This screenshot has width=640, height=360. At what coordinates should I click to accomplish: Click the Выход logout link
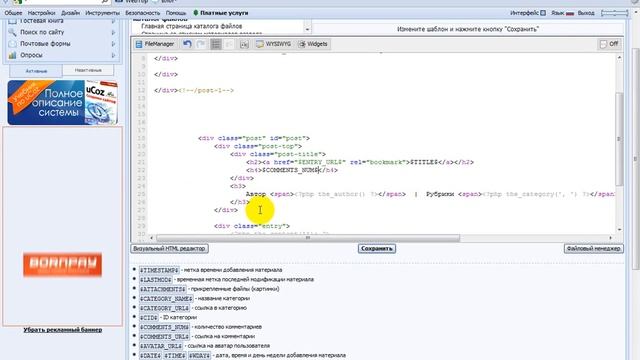pos(586,13)
